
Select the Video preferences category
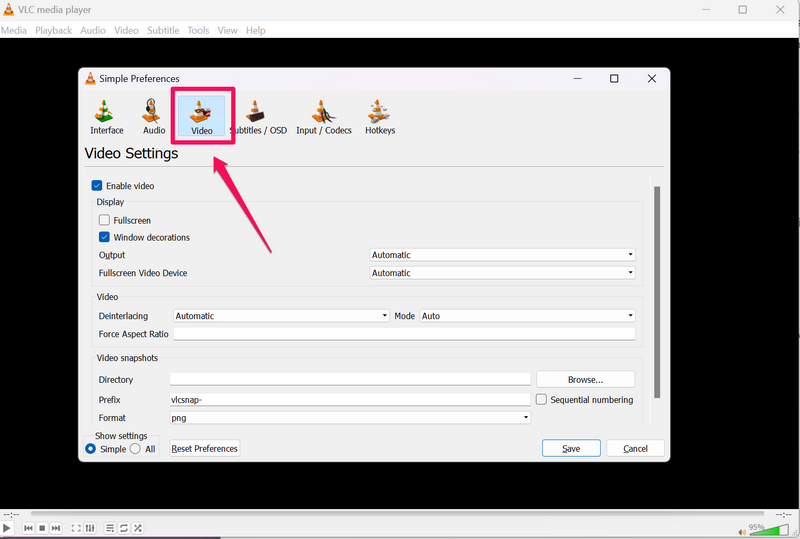coord(202,117)
